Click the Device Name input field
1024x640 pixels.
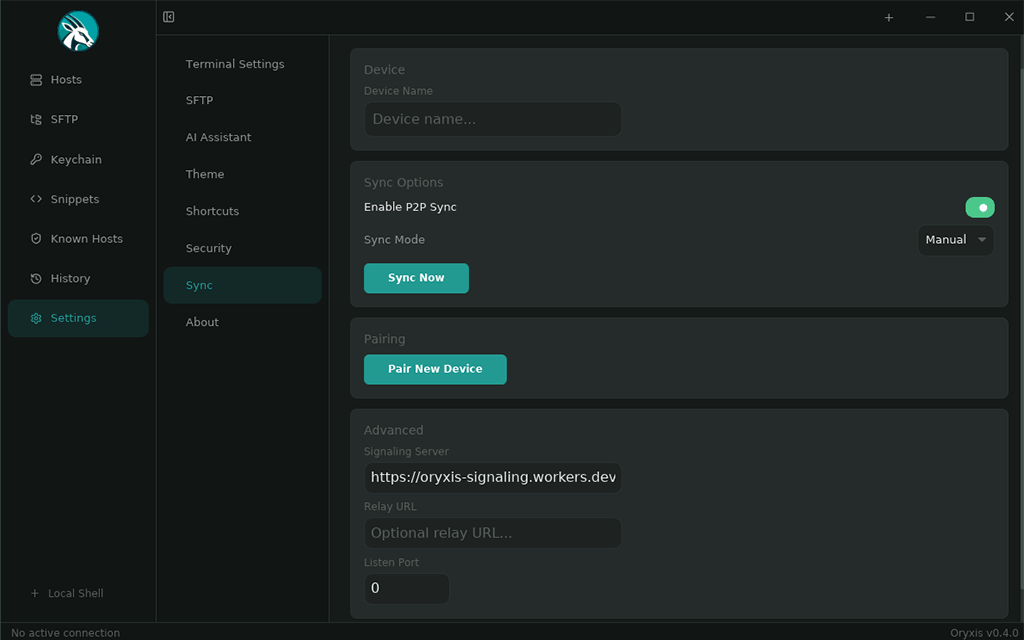point(492,119)
